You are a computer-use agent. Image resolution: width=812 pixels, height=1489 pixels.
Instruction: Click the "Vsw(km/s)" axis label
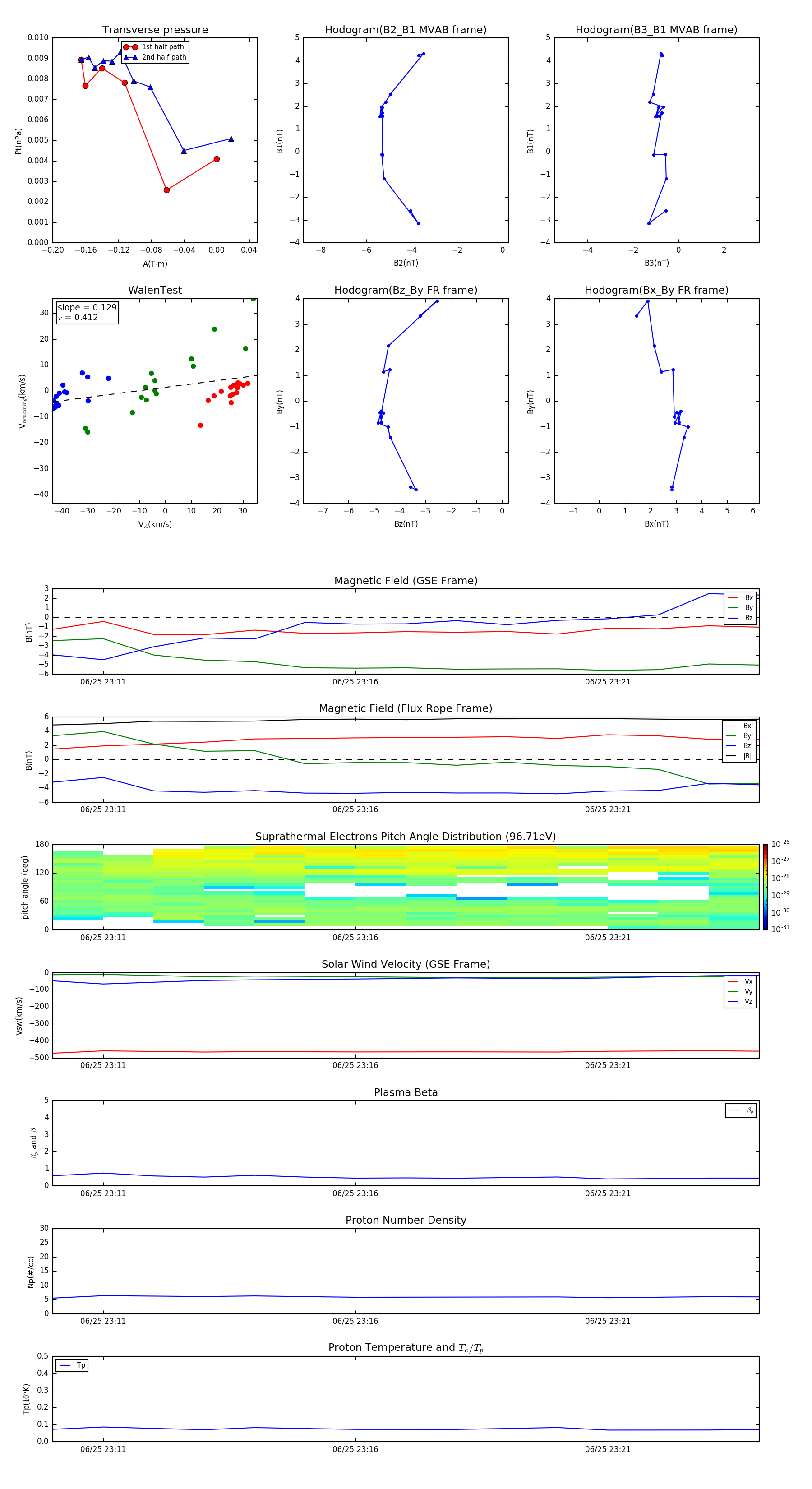pos(18,1015)
